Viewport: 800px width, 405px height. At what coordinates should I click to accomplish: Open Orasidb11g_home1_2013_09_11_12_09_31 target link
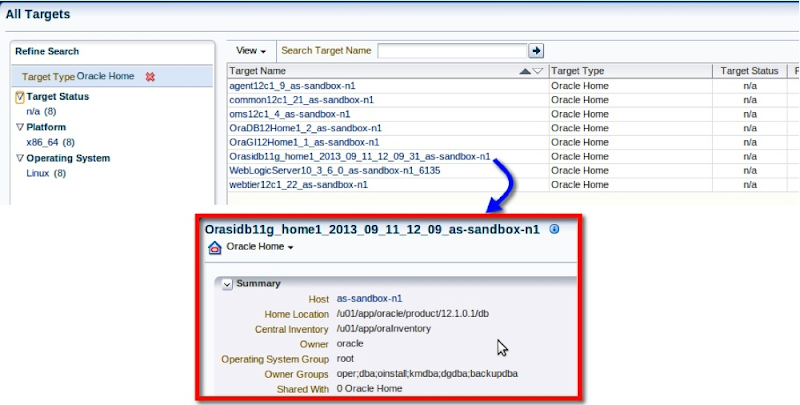pyautogui.click(x=360, y=157)
